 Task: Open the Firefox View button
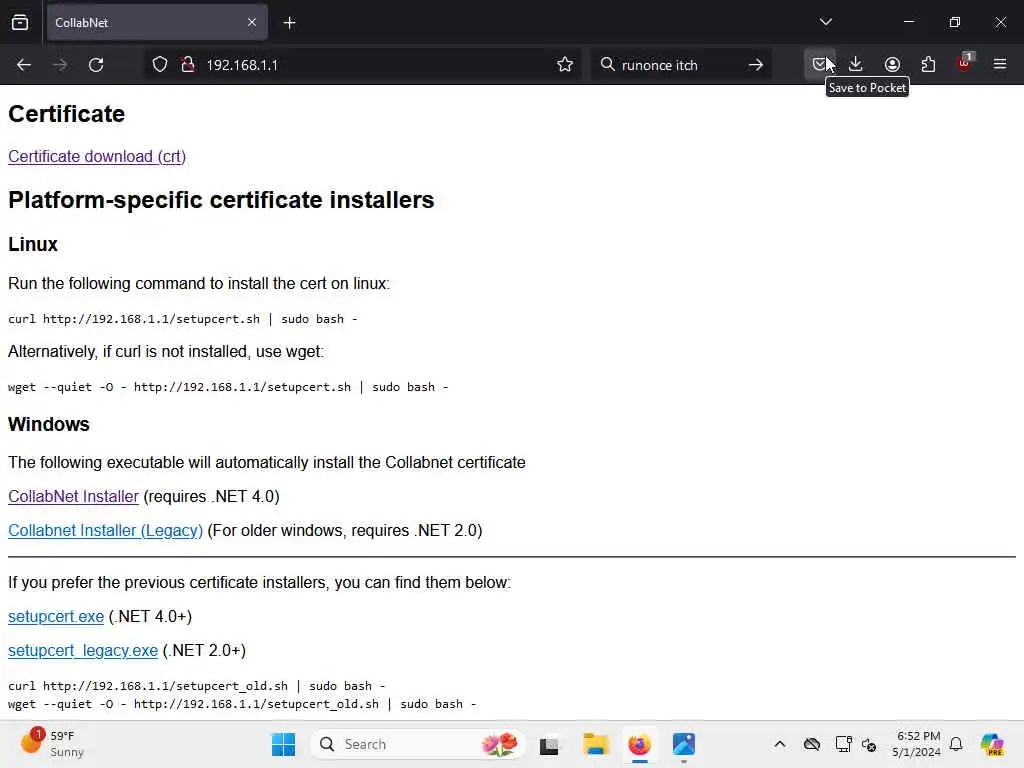click(20, 23)
